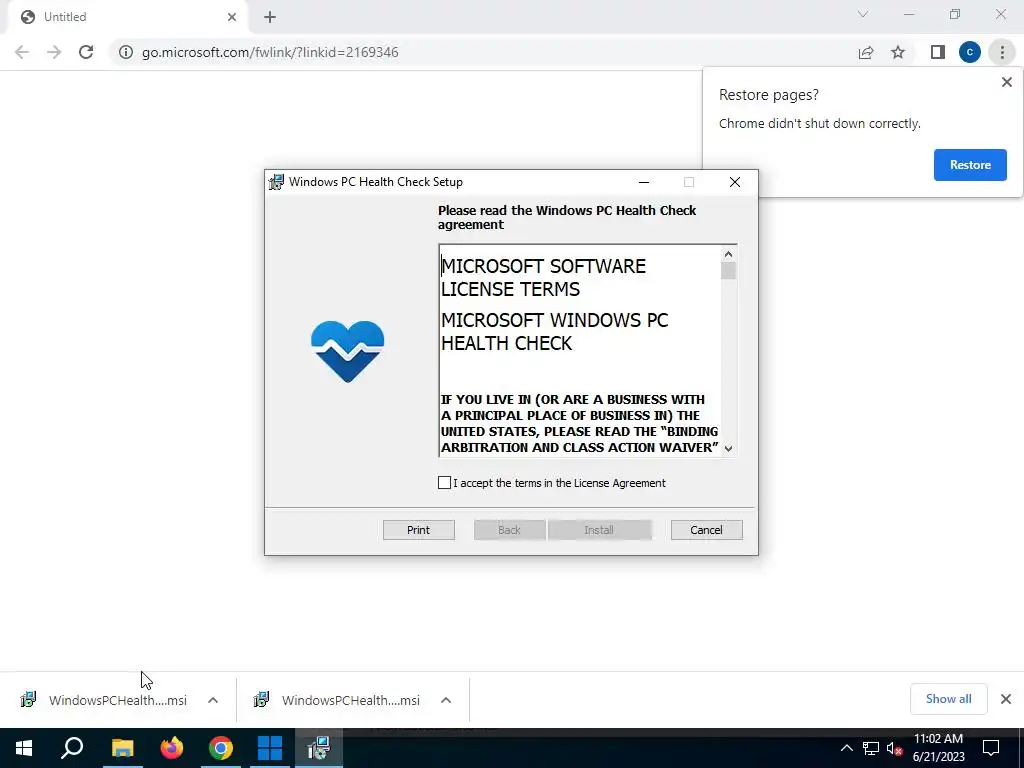The width and height of the screenshot is (1024, 768).
Task: Click the setup dialog title bar icon
Action: [x=276, y=182]
